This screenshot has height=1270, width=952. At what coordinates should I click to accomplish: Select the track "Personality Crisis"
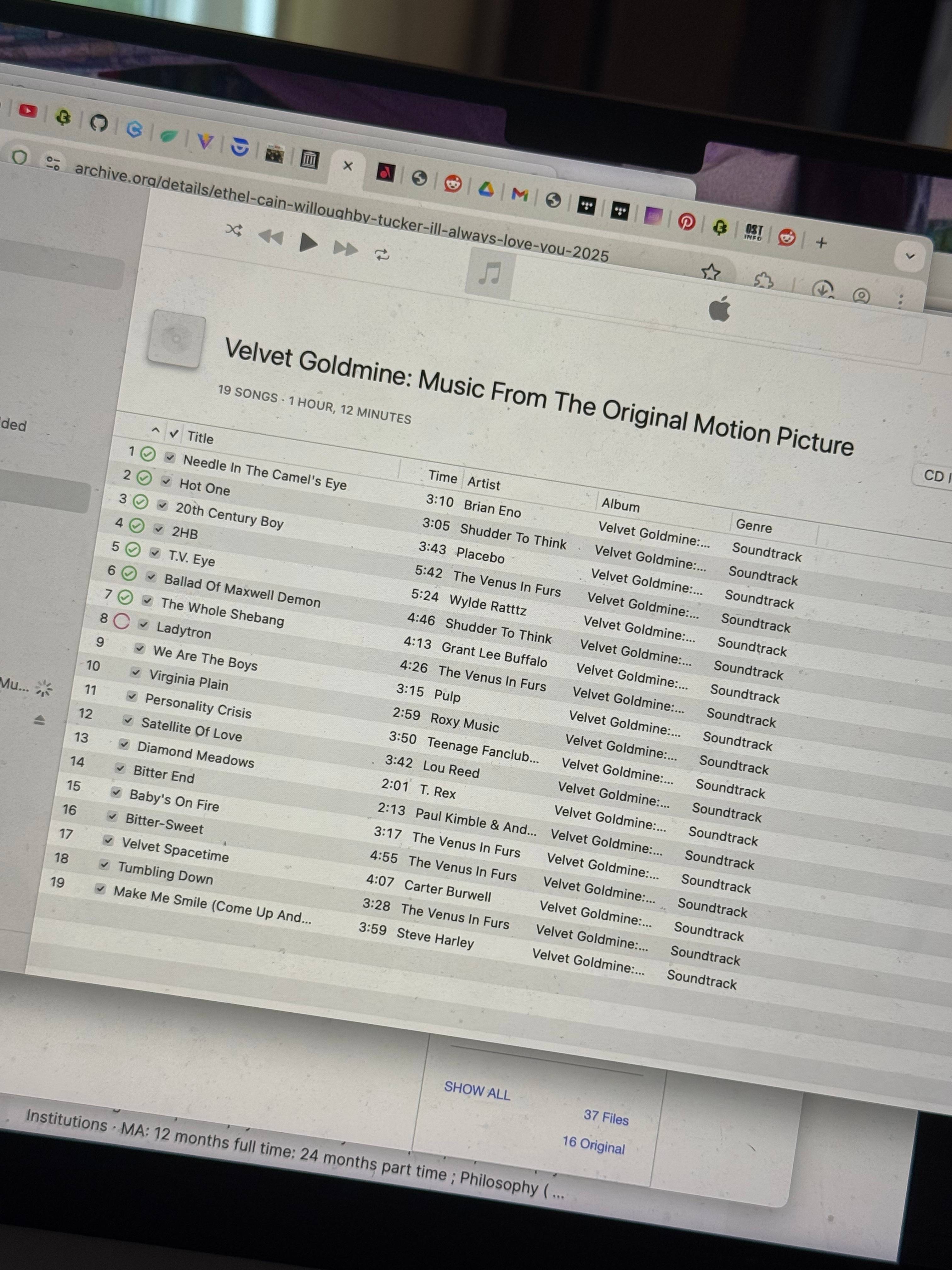pos(198,706)
